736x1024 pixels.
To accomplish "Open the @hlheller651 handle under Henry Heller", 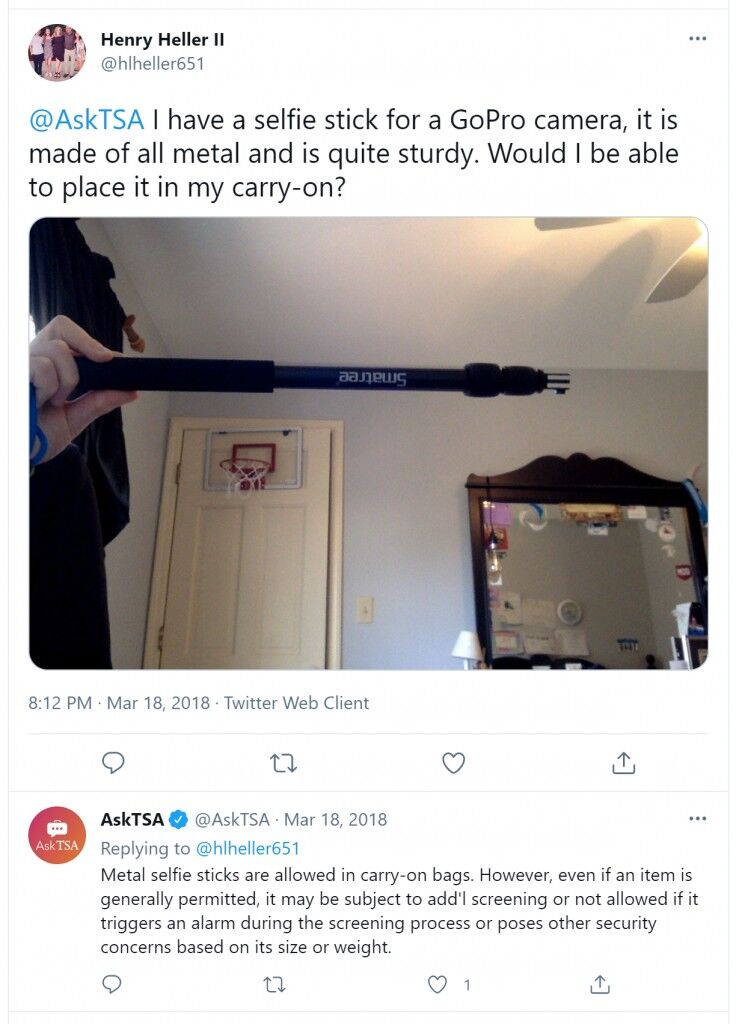I will tap(152, 64).
